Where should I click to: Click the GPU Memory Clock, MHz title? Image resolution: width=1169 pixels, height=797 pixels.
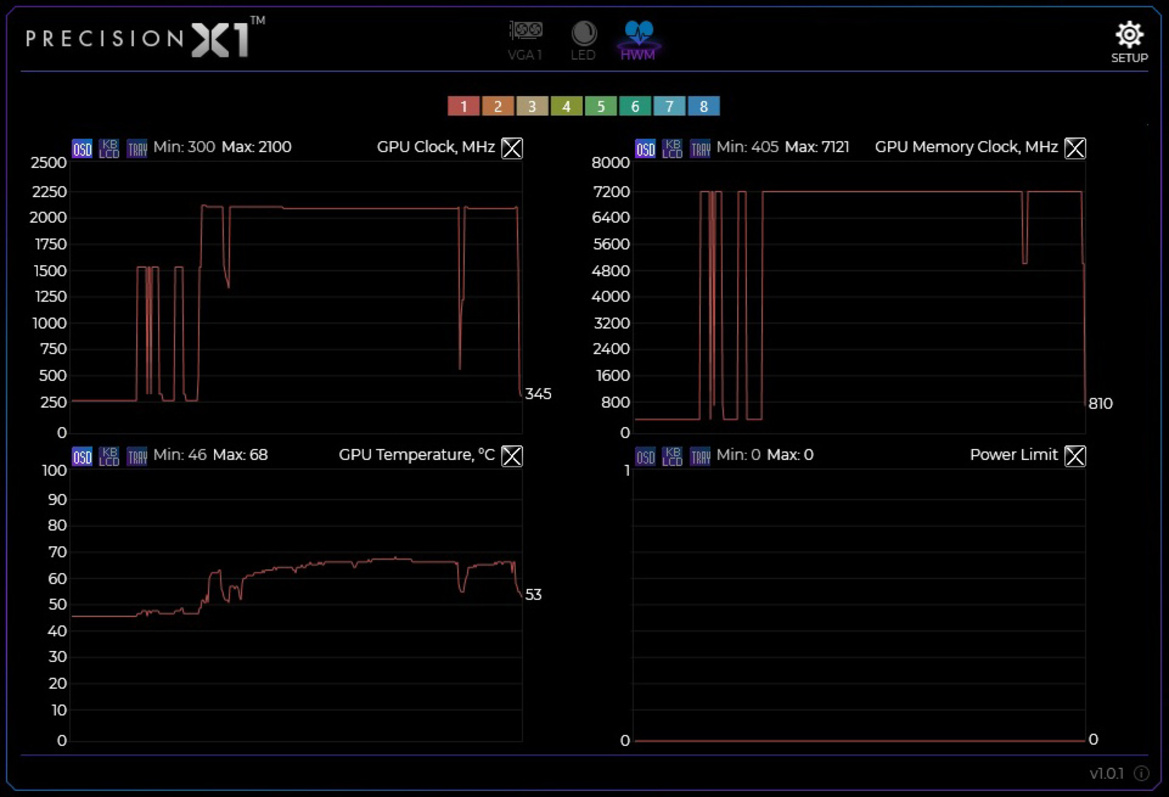point(966,147)
